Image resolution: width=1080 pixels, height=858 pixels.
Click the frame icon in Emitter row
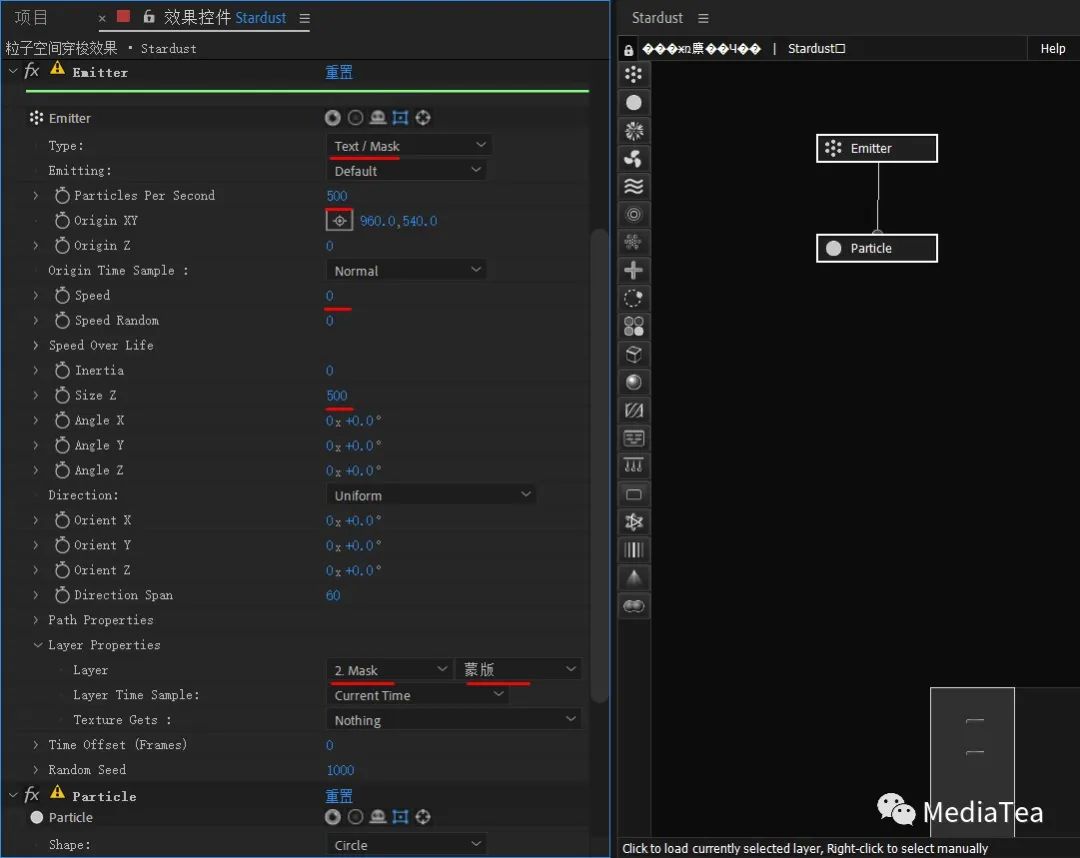(x=400, y=118)
